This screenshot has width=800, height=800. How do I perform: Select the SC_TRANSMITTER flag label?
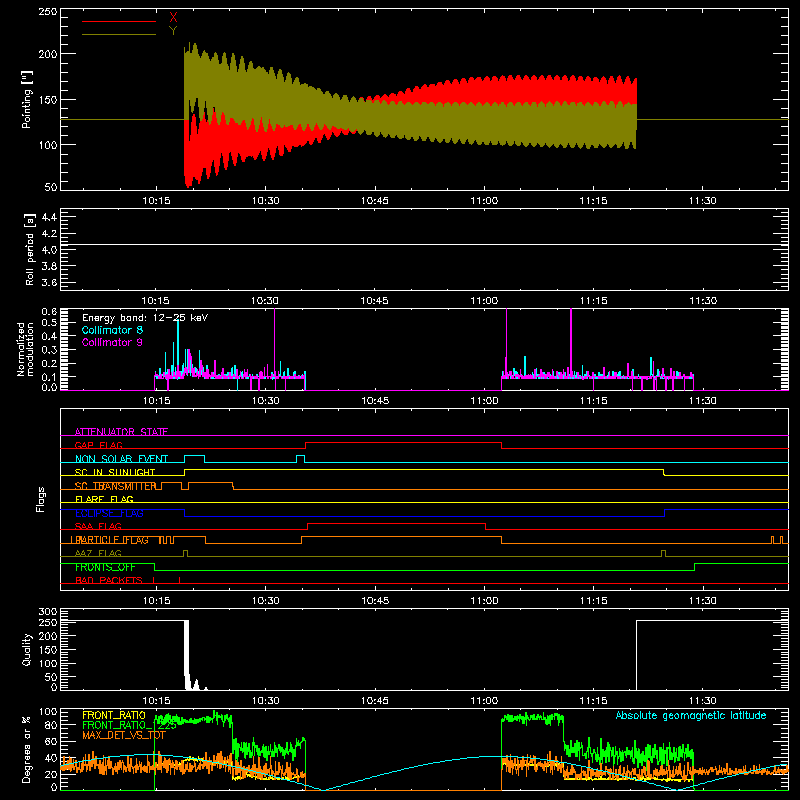click(115, 486)
